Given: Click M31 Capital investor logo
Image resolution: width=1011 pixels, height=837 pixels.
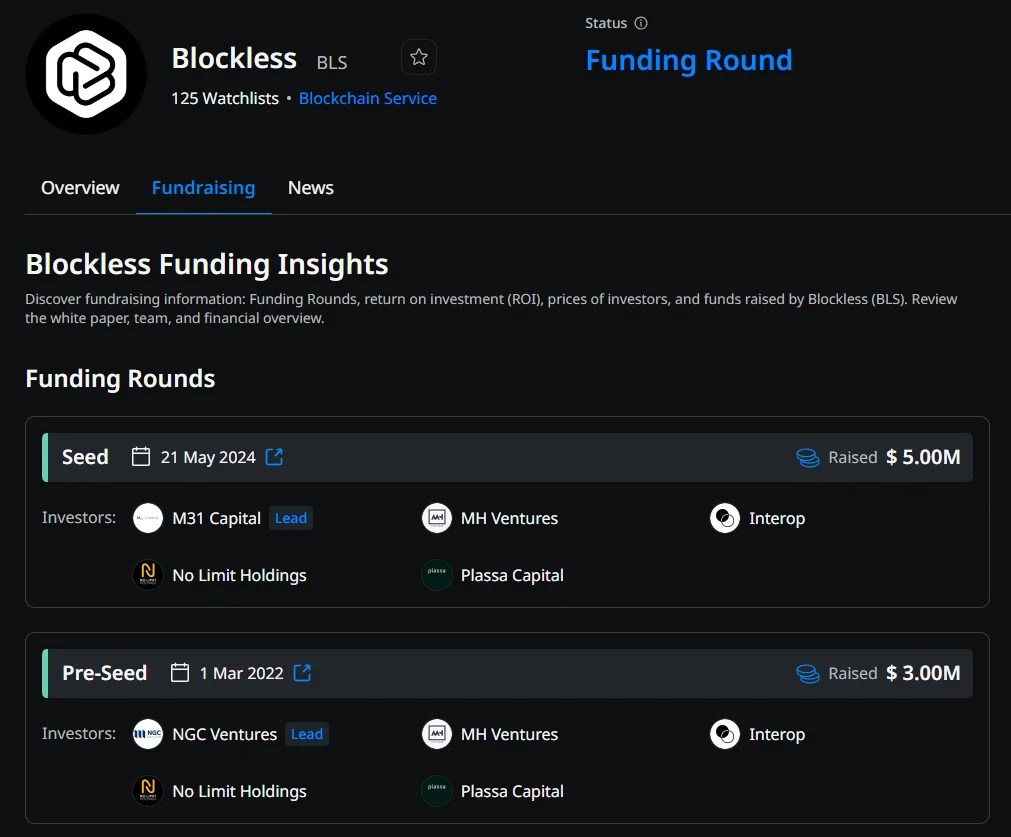Looking at the screenshot, I should 148,518.
